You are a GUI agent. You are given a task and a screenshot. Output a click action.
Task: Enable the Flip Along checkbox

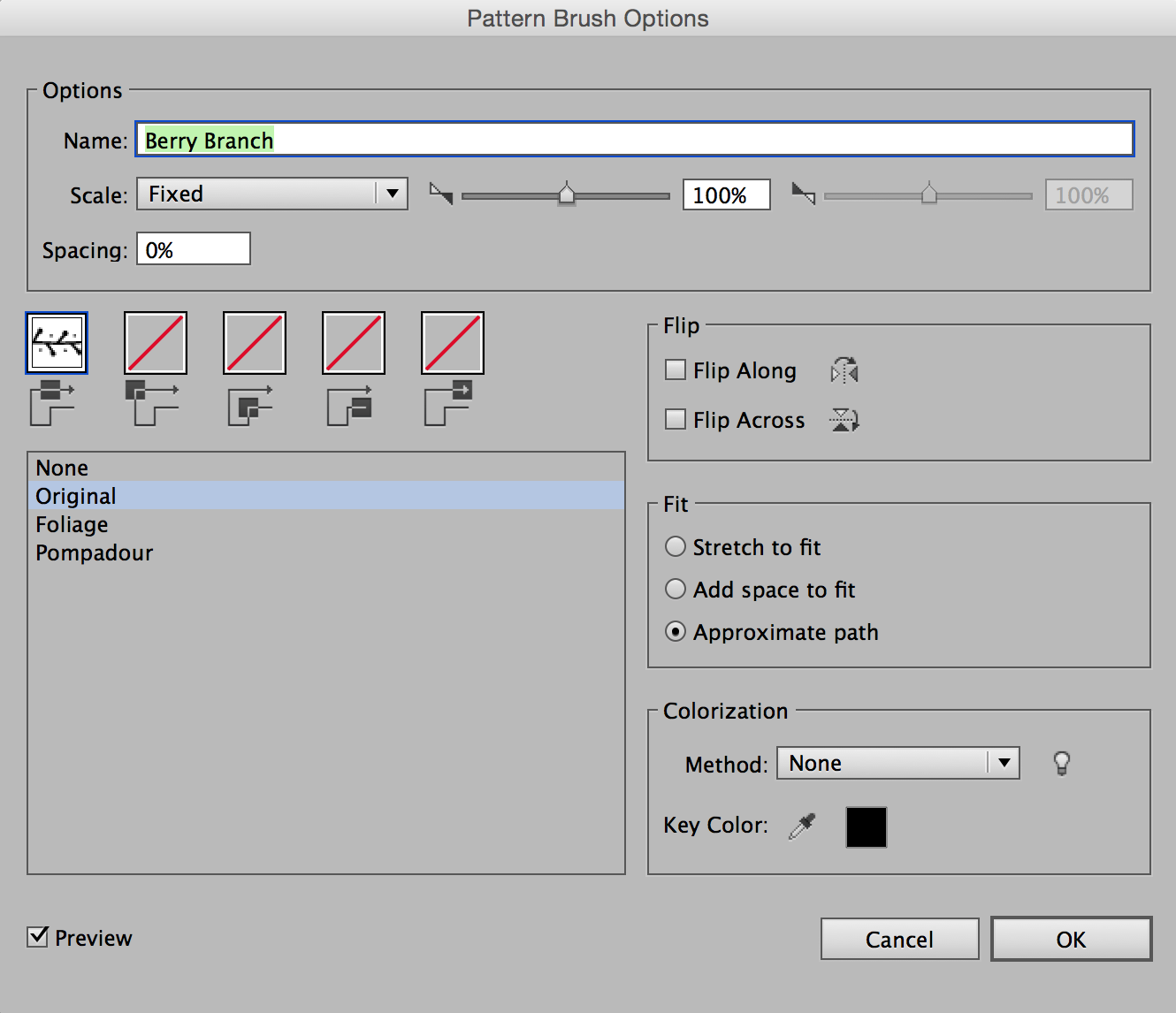pyautogui.click(x=676, y=369)
